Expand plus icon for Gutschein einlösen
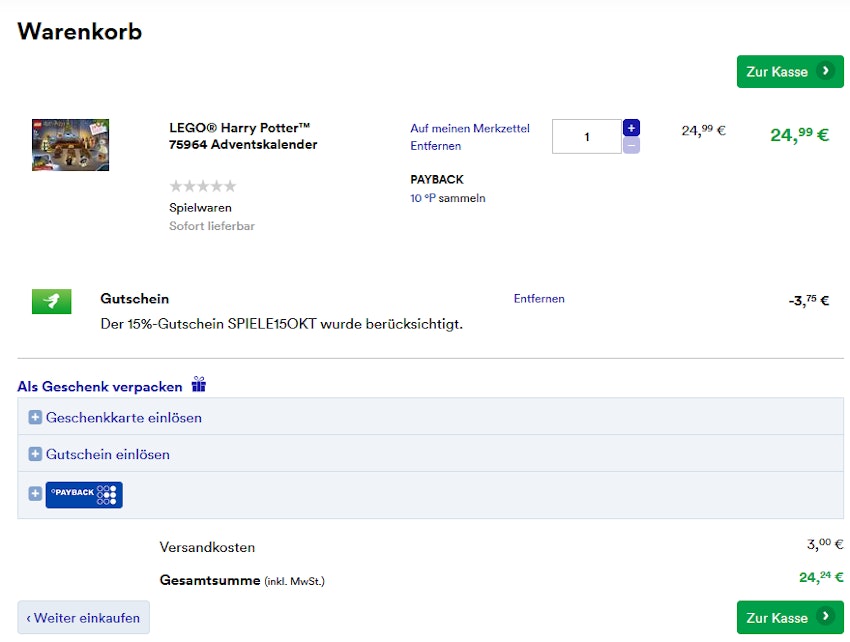This screenshot has height=642, width=850. click(x=35, y=455)
